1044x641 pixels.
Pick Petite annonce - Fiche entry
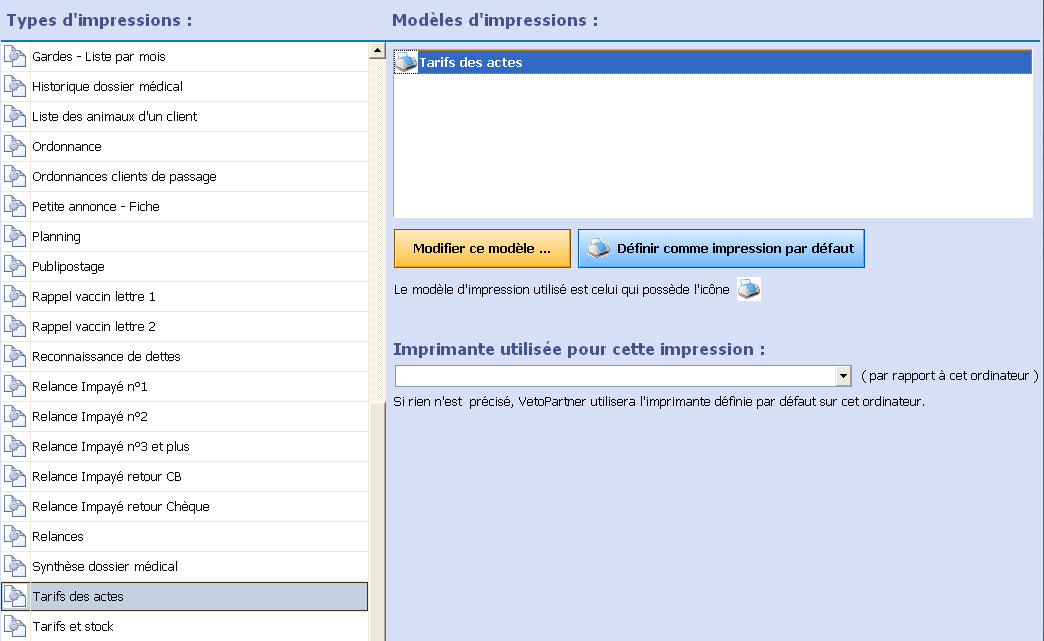point(96,207)
